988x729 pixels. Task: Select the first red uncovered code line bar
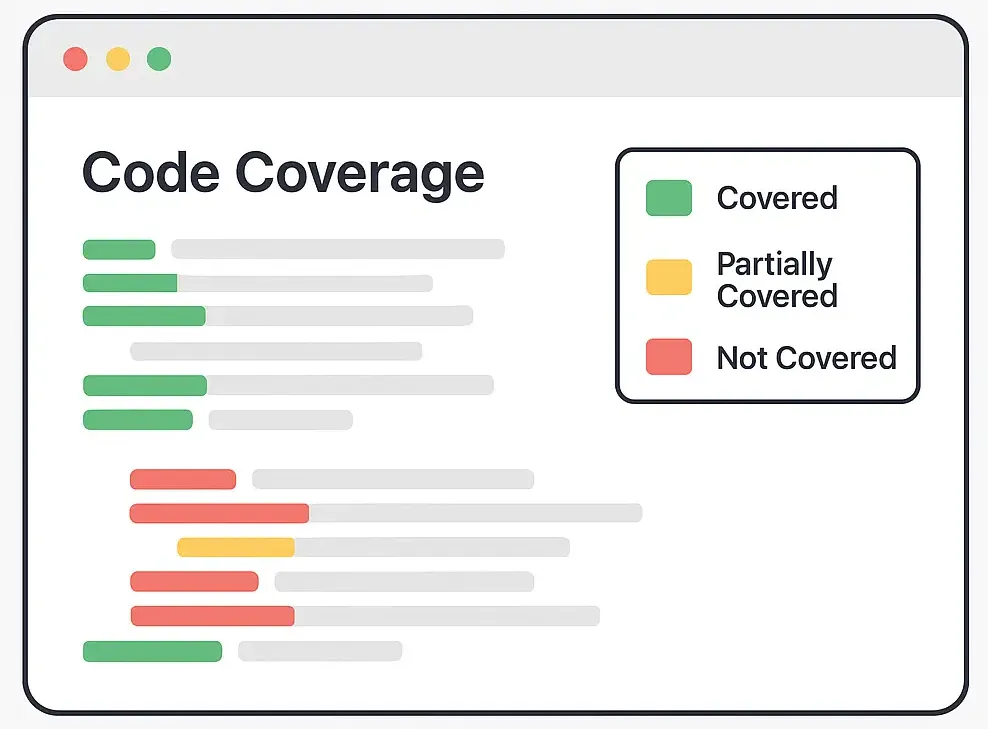[x=183, y=479]
